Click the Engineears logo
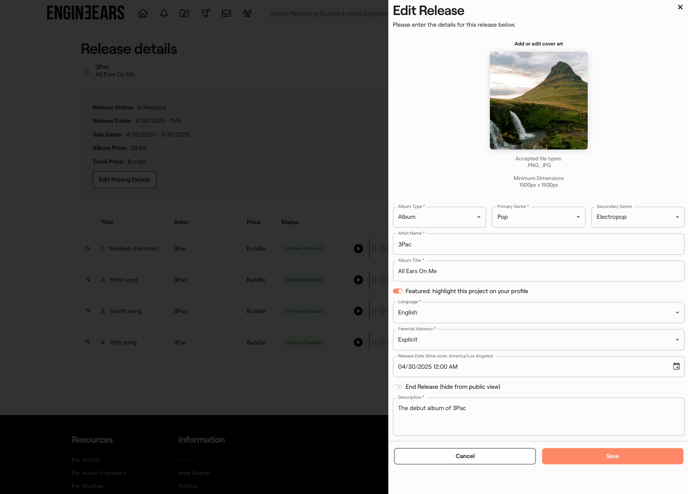688x494 pixels. 86,13
